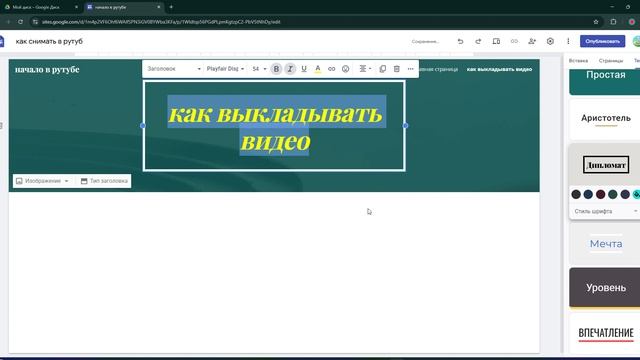Toggle bold formatting in text toolbar
Screen dimensions: 640x360
[276, 69]
